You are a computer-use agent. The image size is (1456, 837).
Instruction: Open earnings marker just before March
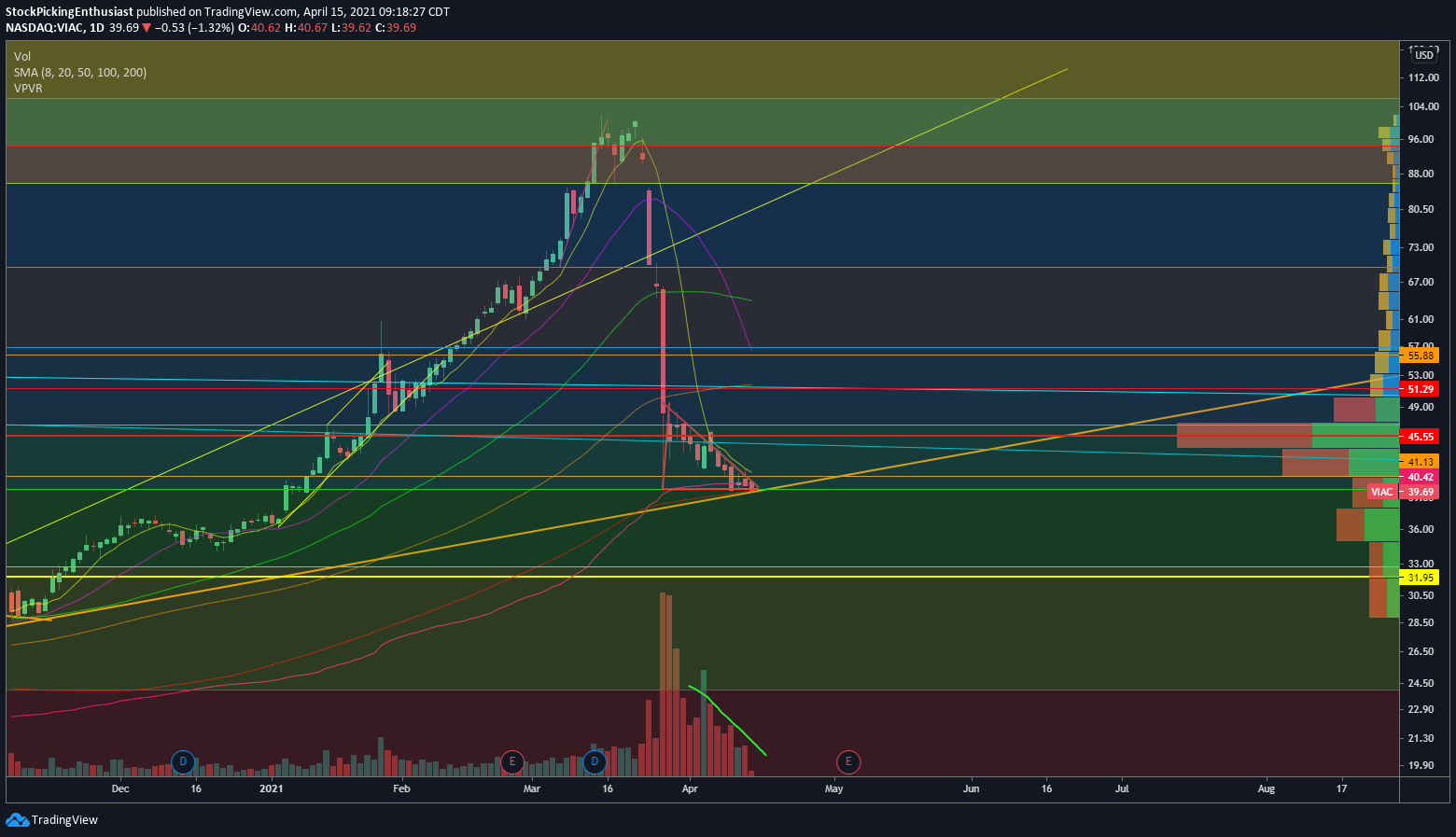coord(511,761)
